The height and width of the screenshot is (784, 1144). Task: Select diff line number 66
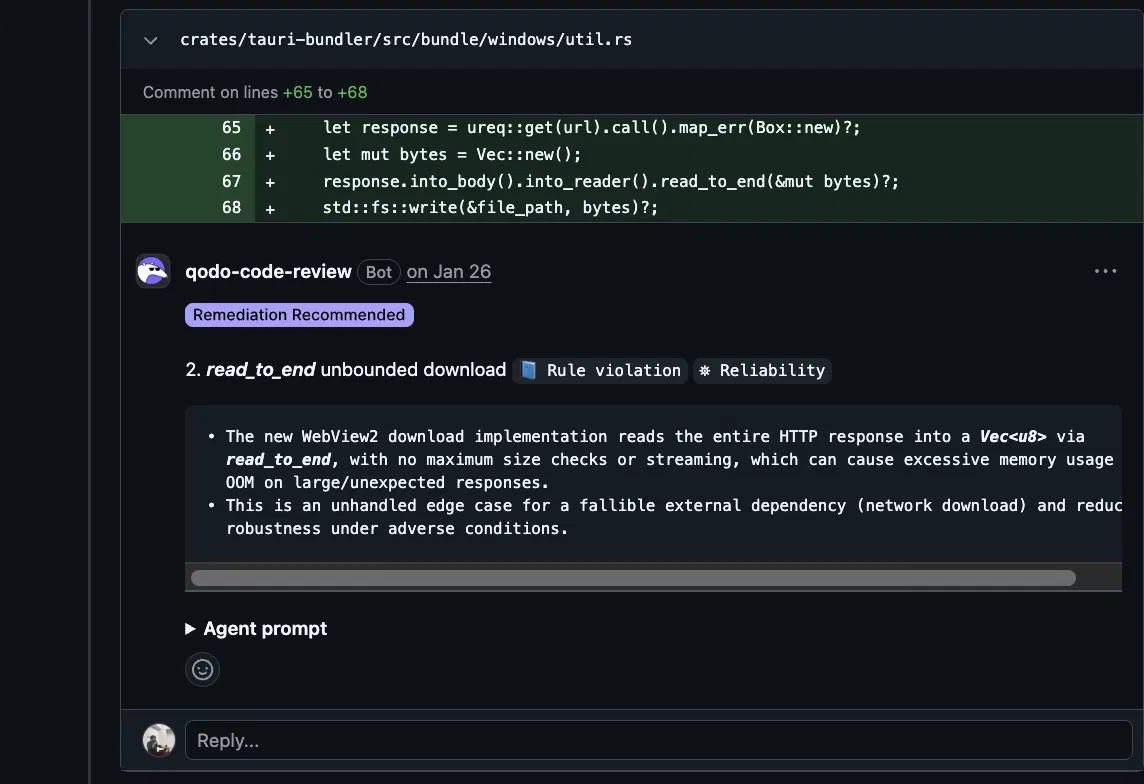click(x=231, y=155)
